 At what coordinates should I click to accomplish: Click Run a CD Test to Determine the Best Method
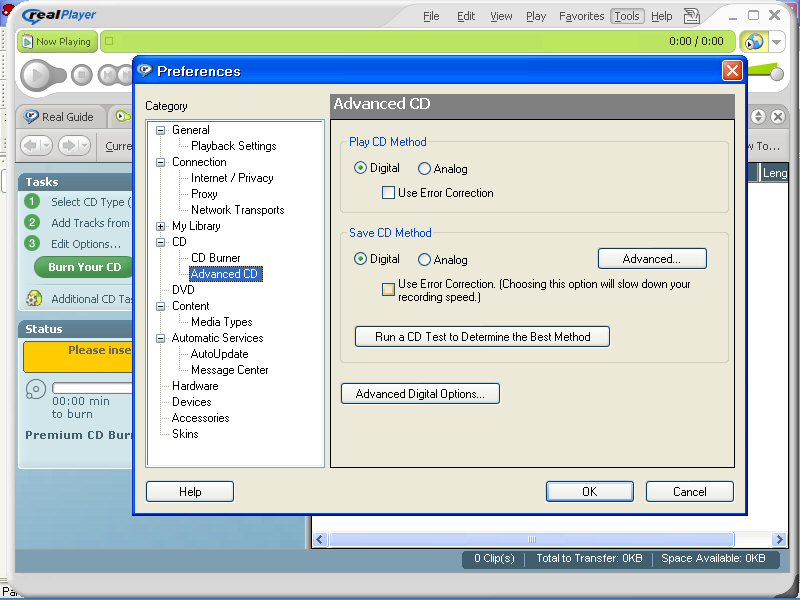click(x=482, y=337)
